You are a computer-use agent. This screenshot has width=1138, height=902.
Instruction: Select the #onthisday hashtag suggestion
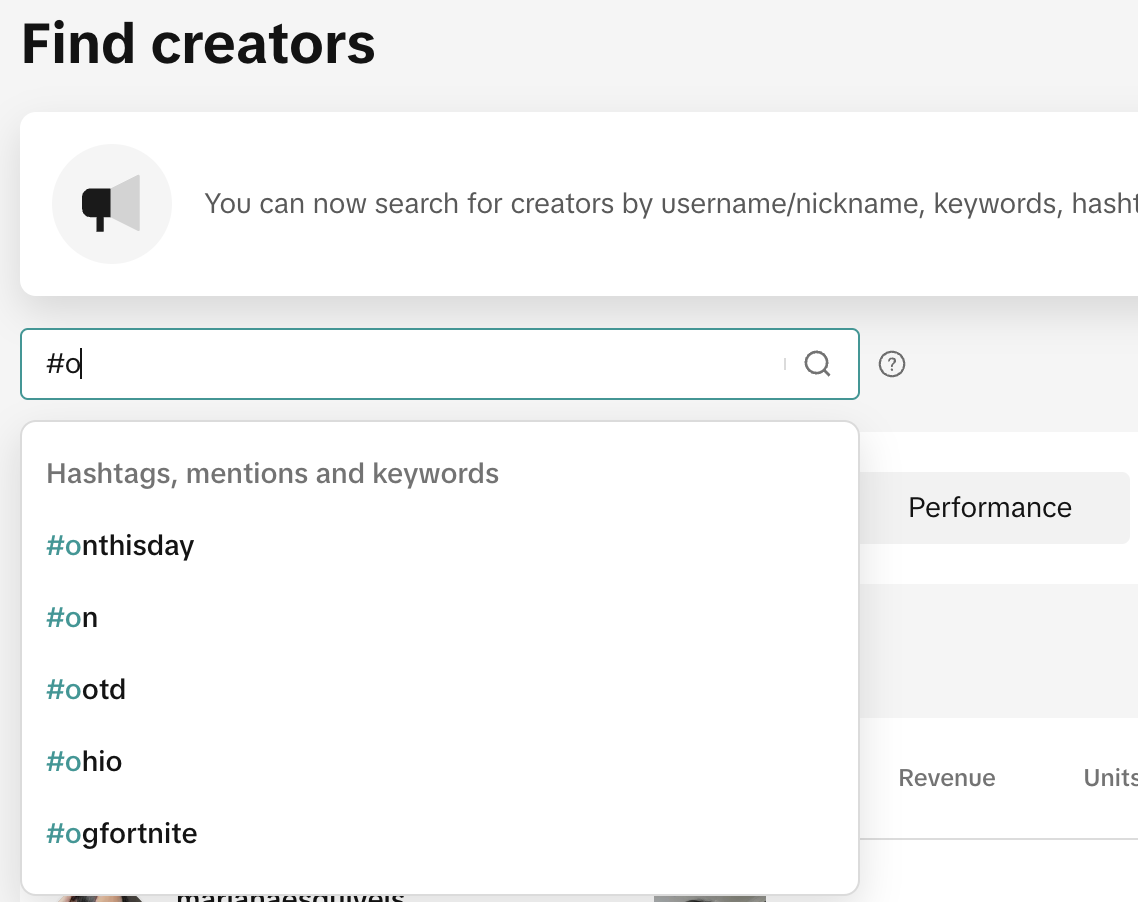click(x=120, y=546)
